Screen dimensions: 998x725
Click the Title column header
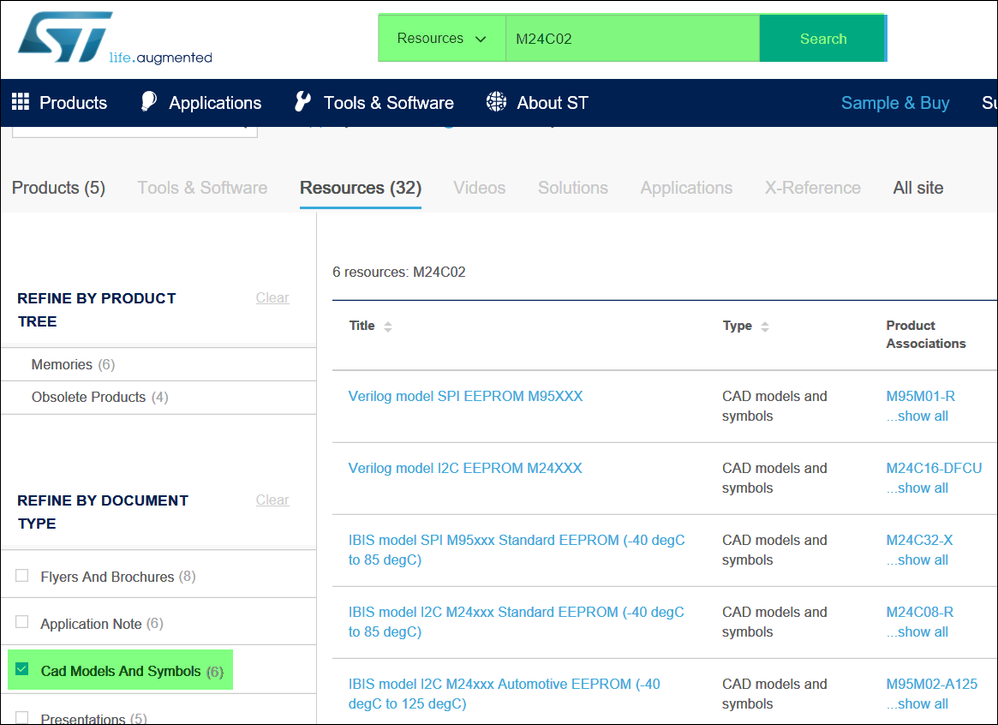[362, 326]
